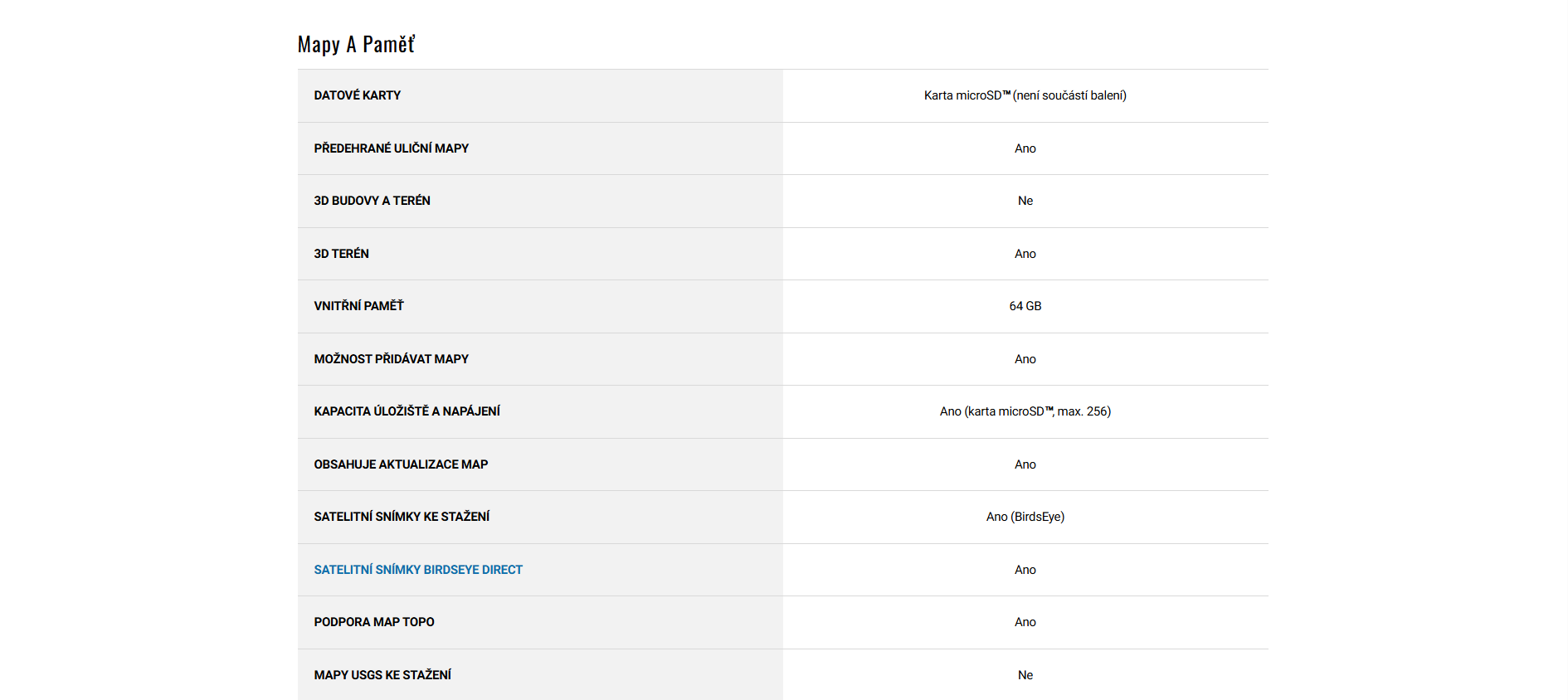Open the Satelitní snímky BirdsEye Direct link
Screen dimensions: 1568x700
(x=418, y=570)
